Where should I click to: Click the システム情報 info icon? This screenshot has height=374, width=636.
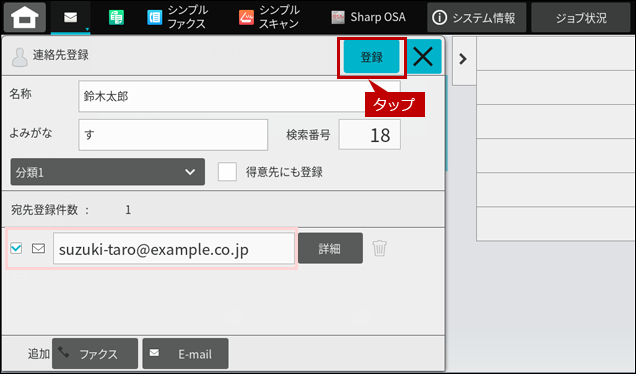(x=440, y=17)
